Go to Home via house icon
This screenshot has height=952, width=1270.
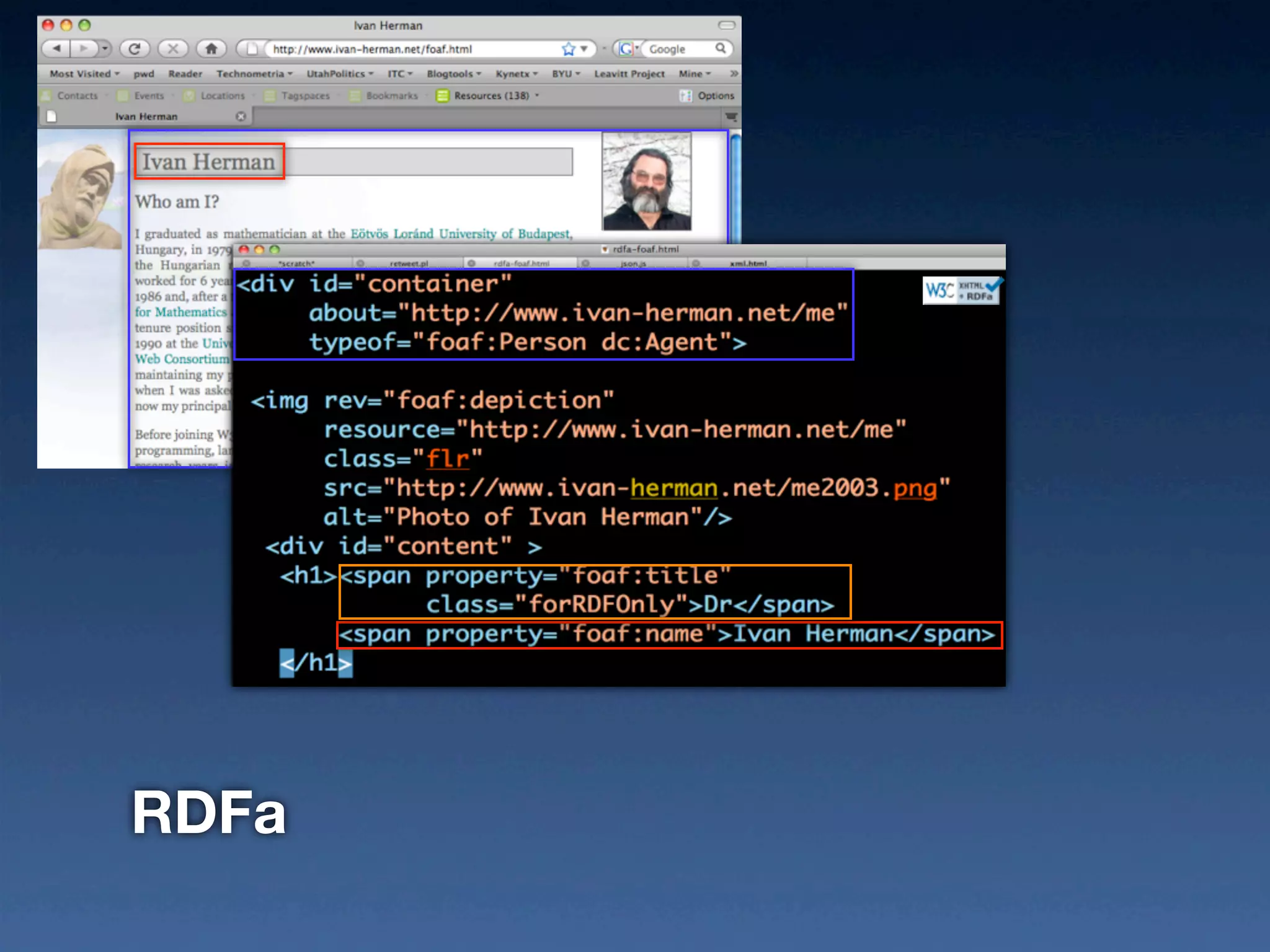pyautogui.click(x=211, y=48)
